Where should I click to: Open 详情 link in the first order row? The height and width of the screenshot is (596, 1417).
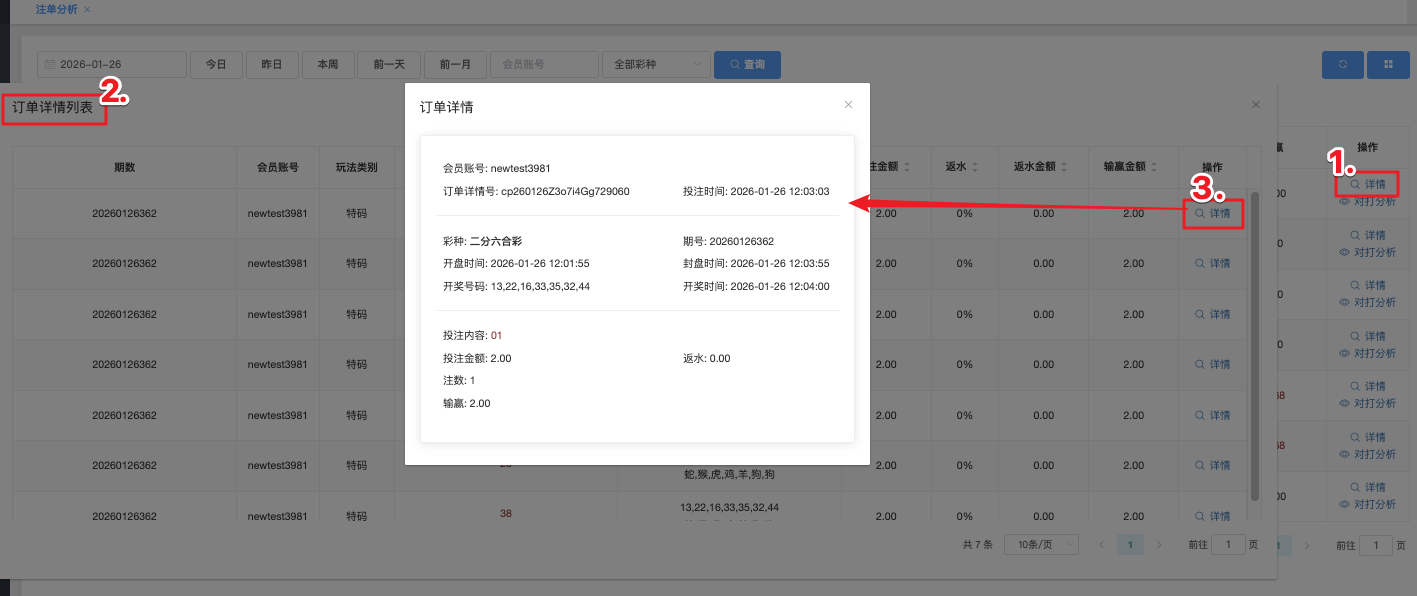(x=1212, y=213)
